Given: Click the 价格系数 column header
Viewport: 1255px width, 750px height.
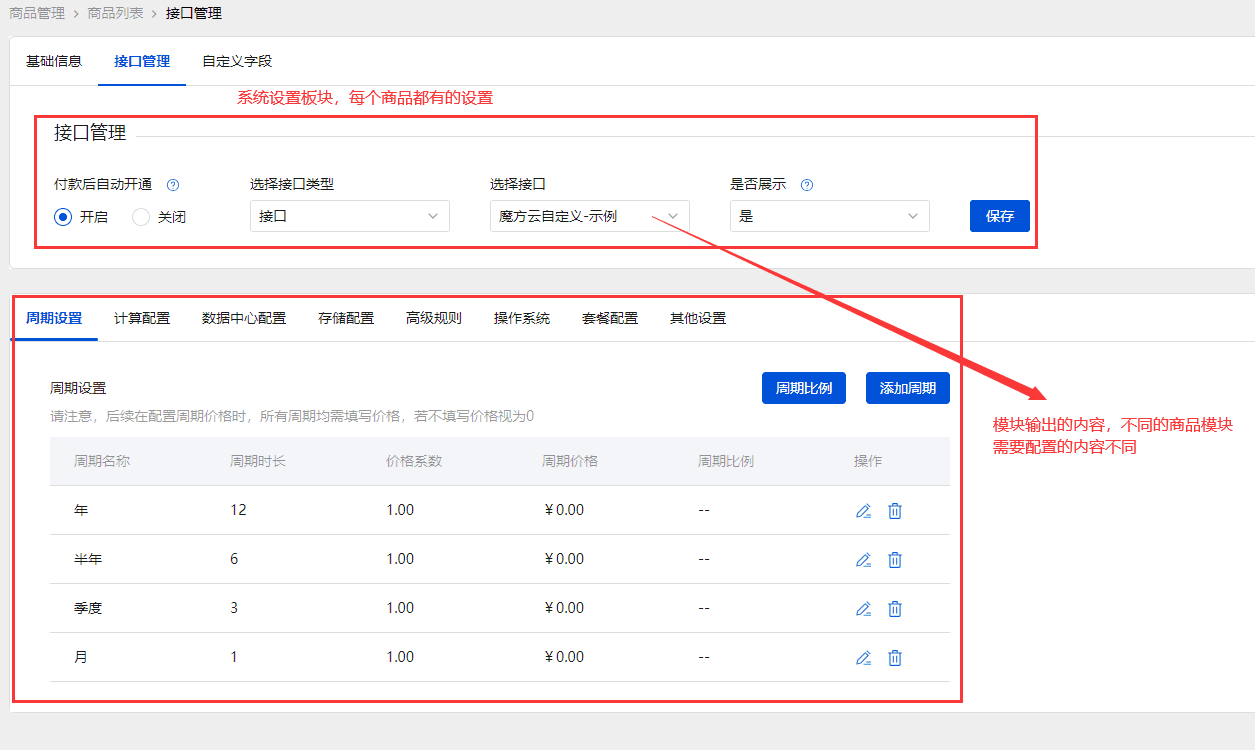Looking at the screenshot, I should click(x=414, y=461).
